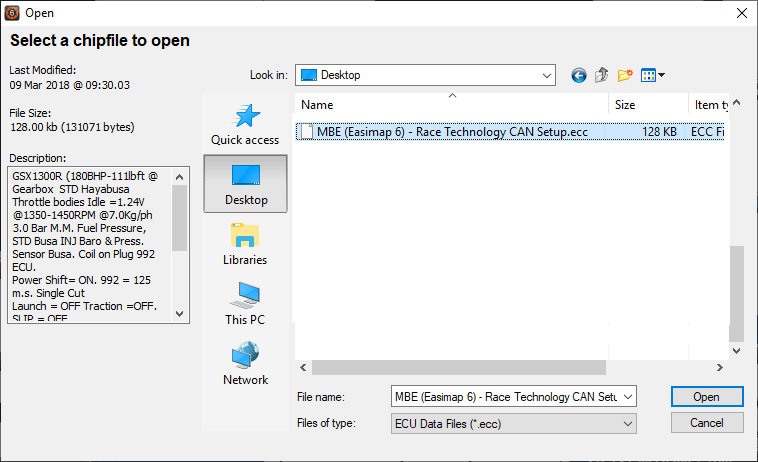Click the Cancel button

point(706,423)
